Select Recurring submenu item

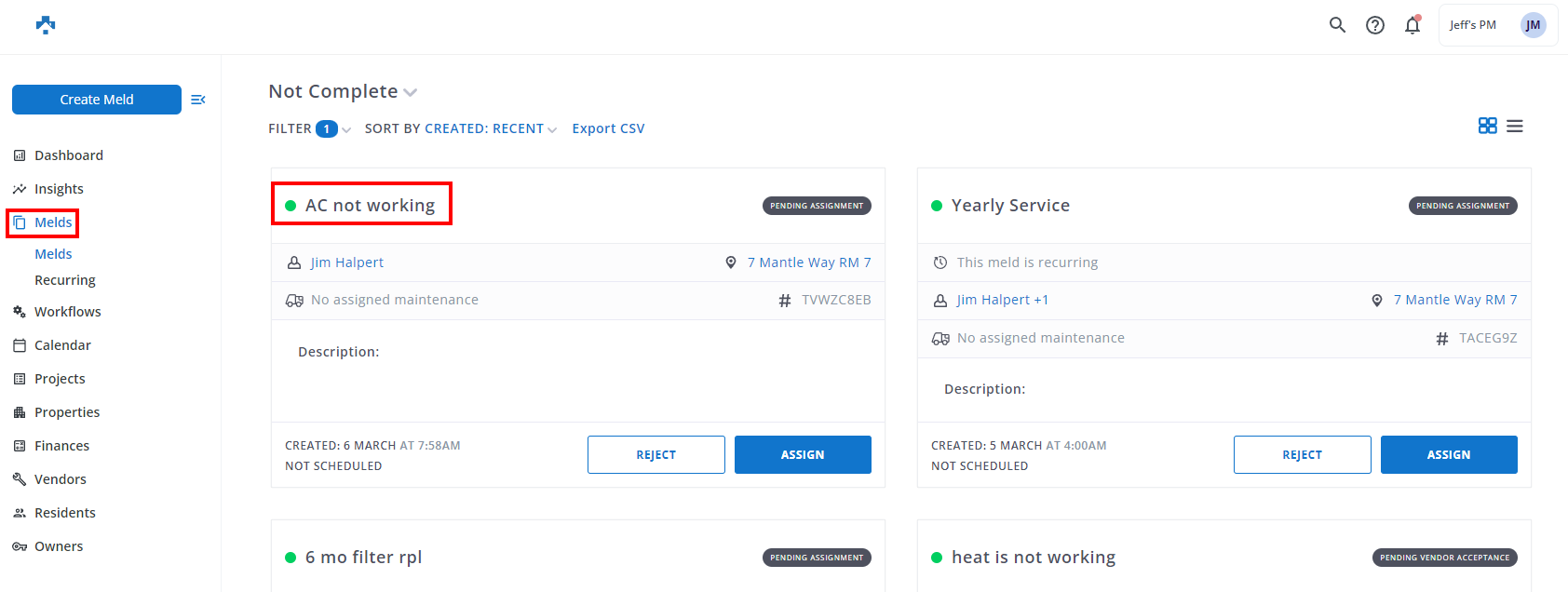(65, 280)
